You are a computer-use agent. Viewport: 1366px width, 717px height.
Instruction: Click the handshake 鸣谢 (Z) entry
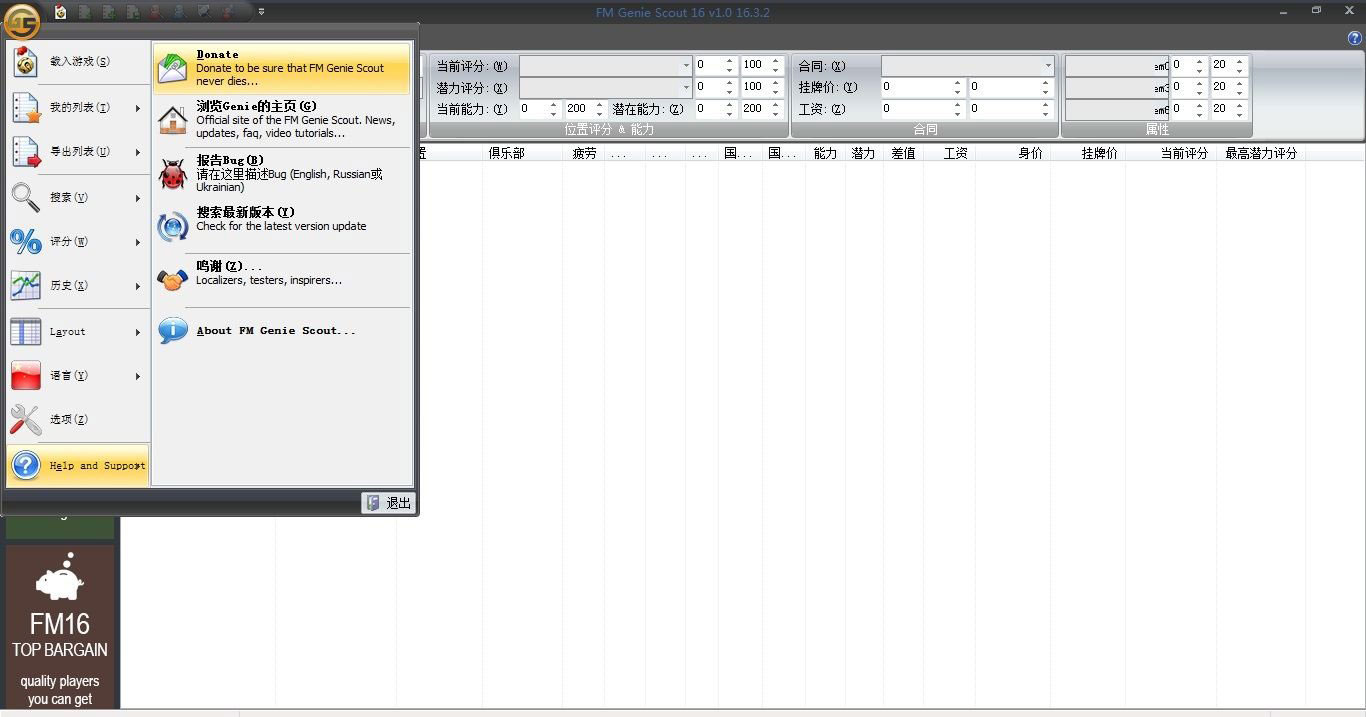[282, 280]
